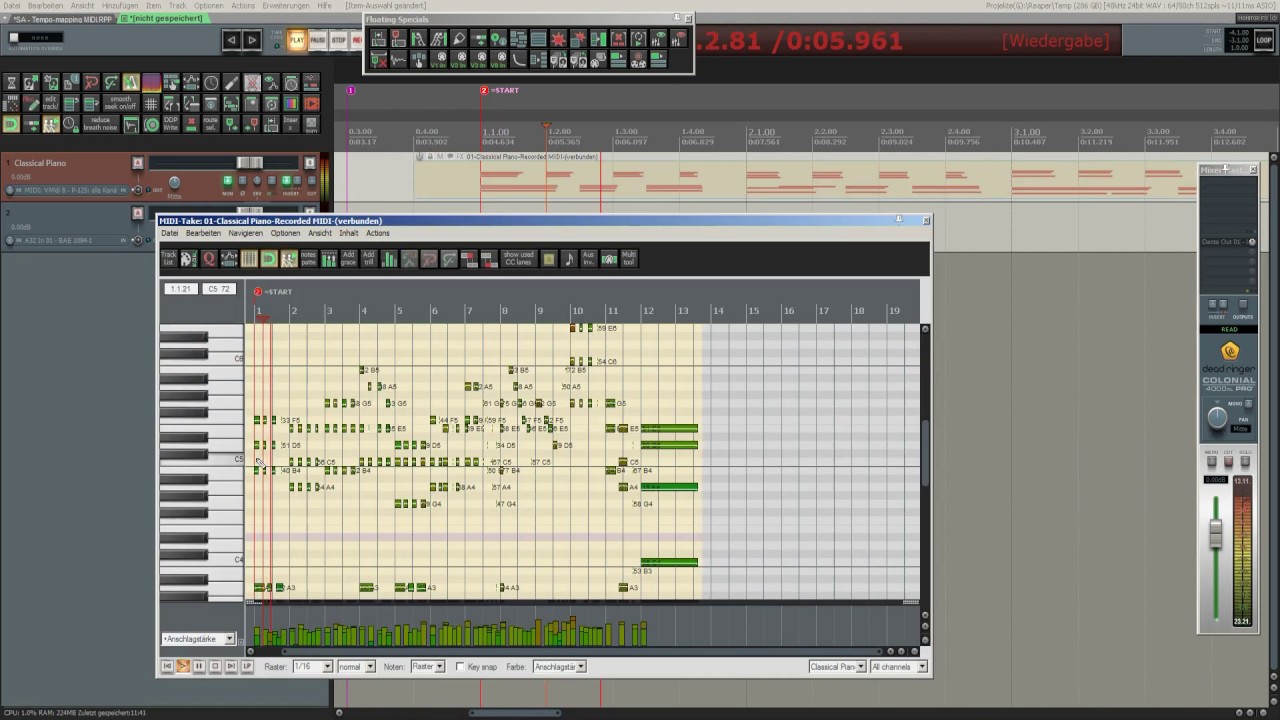Click smooth seek on/off button

point(121,103)
